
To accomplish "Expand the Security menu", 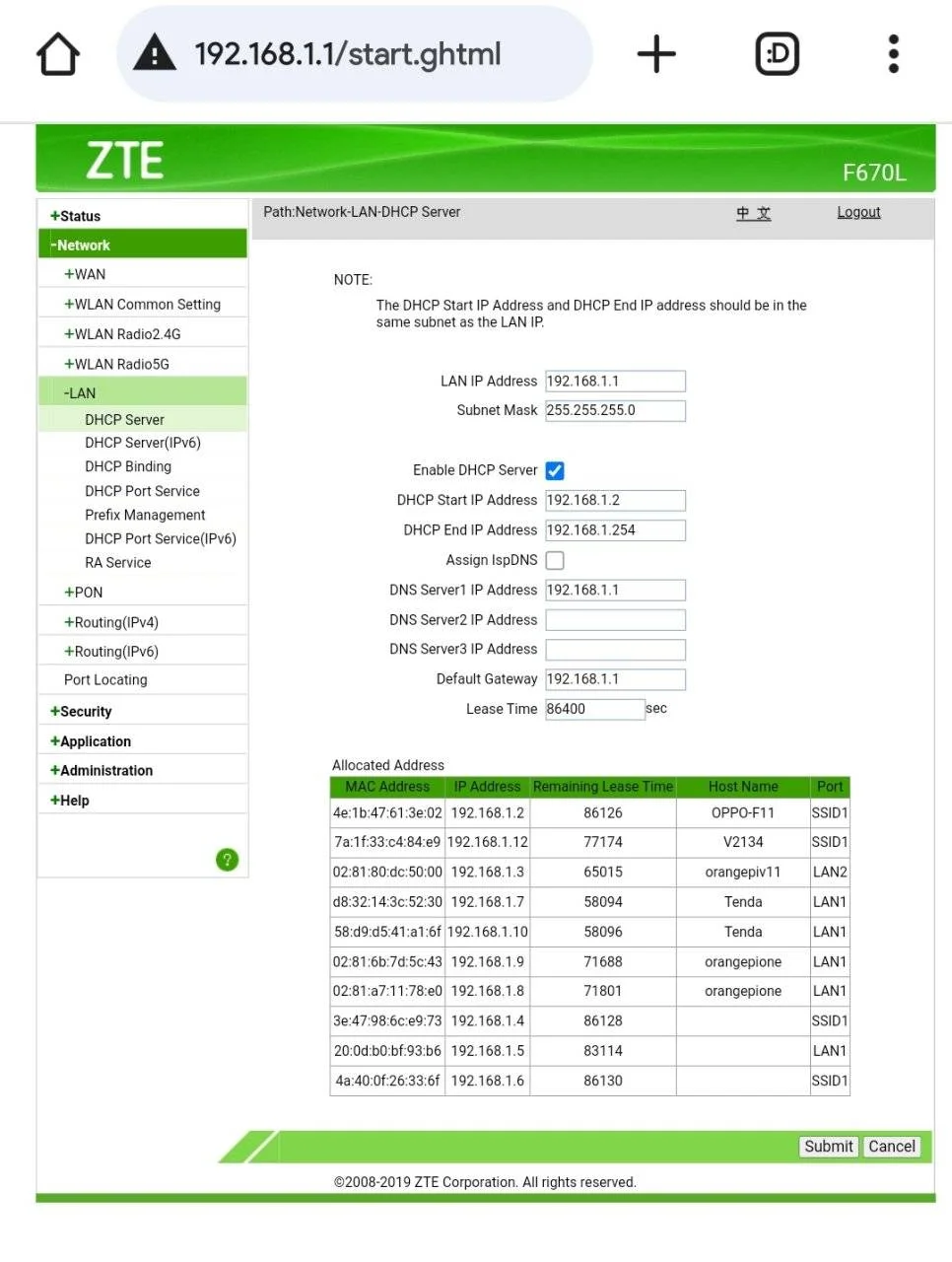I will click(81, 712).
